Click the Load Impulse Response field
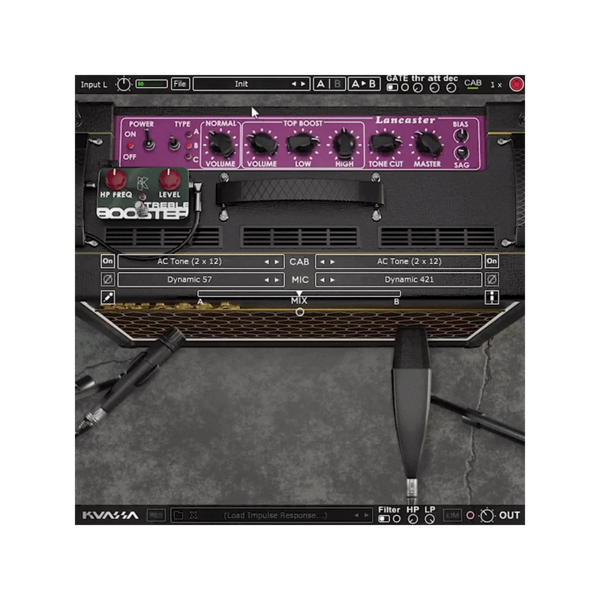The width and height of the screenshot is (600, 600). pos(275,515)
